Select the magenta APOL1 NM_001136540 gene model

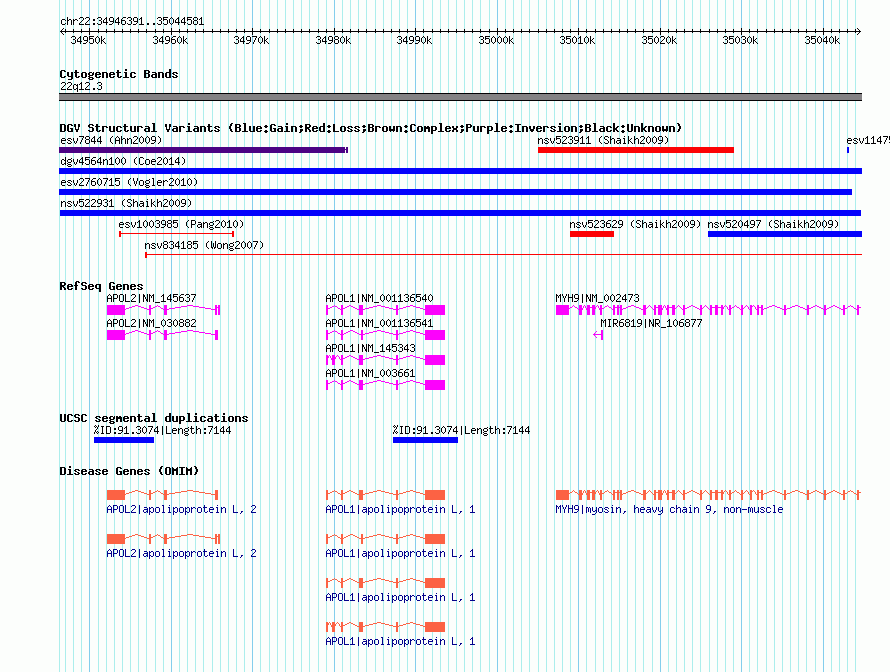pos(385,310)
